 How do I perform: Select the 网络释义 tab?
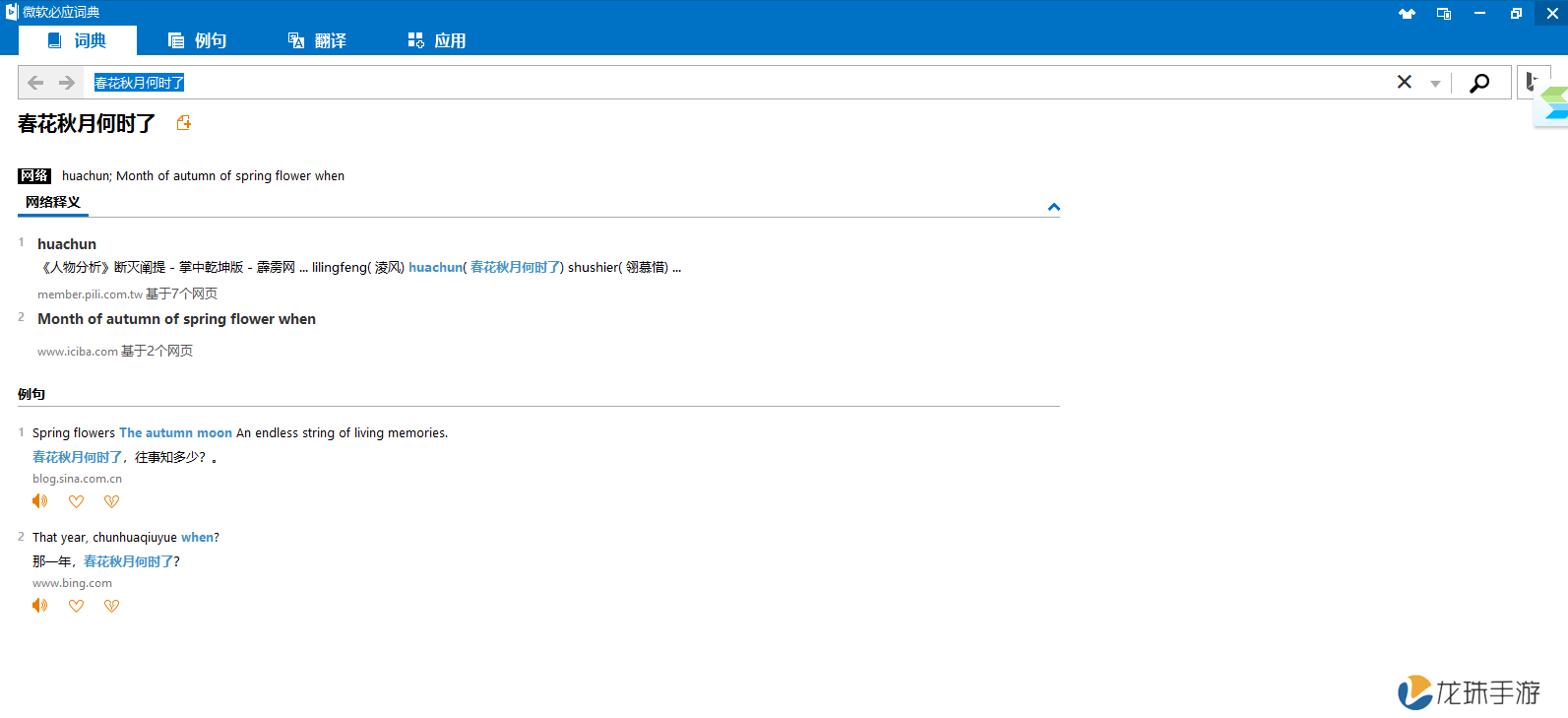(x=53, y=203)
